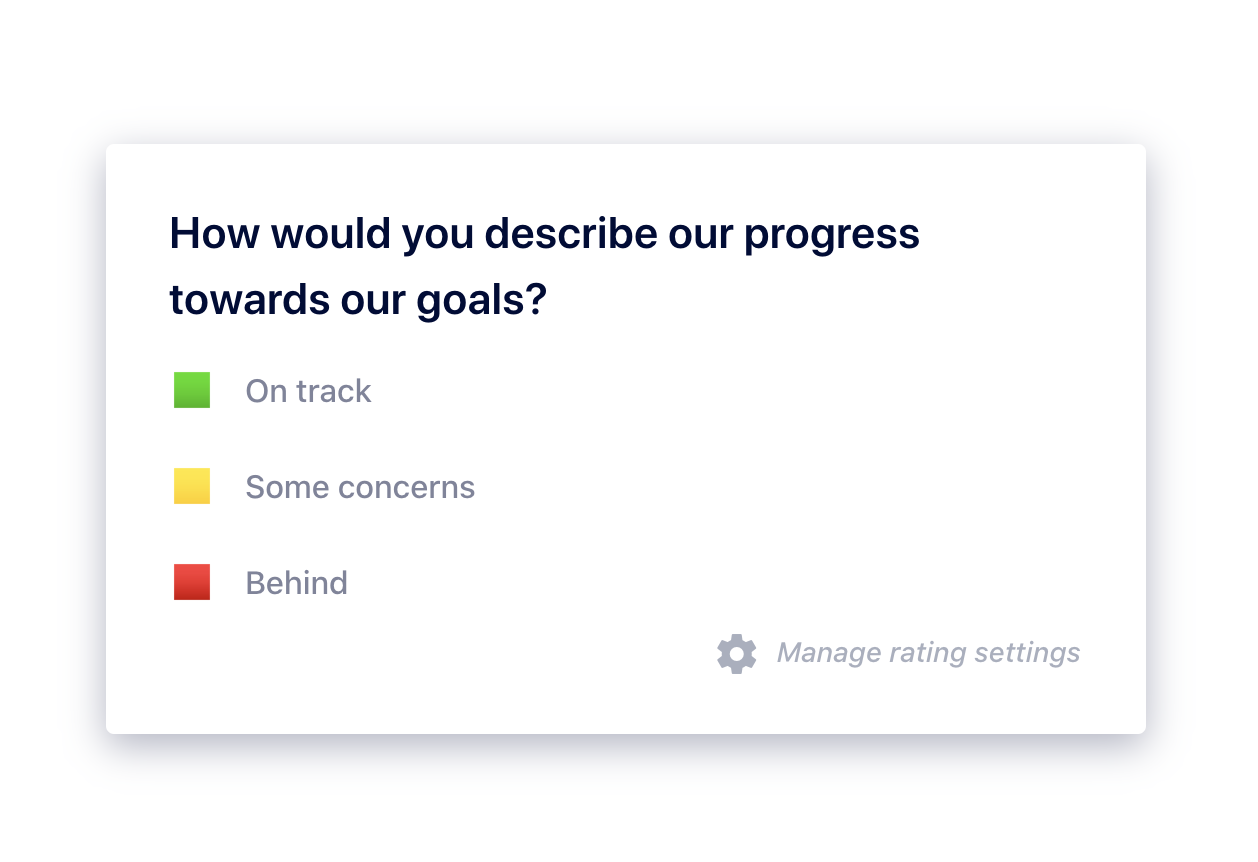
Task: Mark progress as yellow Some concerns
Action: pyautogui.click(x=325, y=486)
